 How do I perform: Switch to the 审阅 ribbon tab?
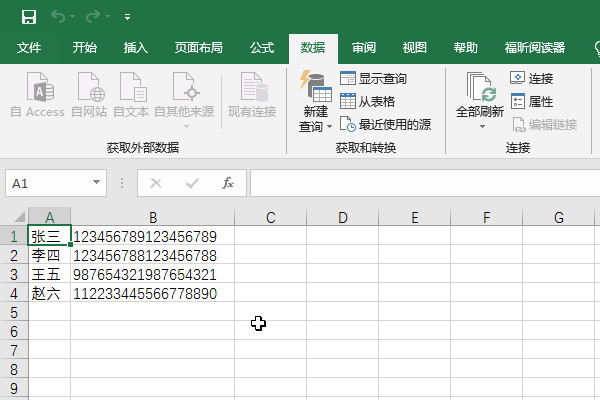click(x=364, y=48)
